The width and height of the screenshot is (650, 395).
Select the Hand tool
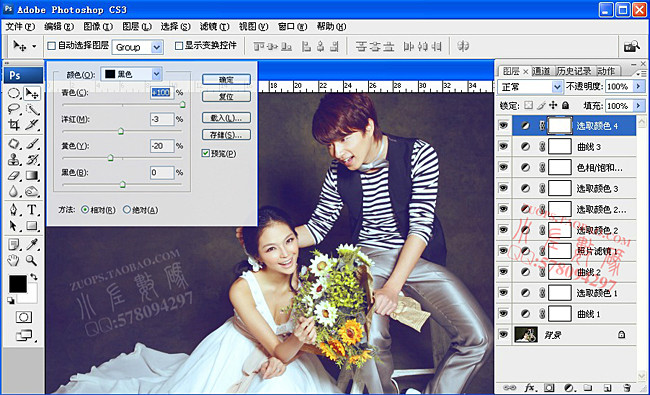[14, 260]
